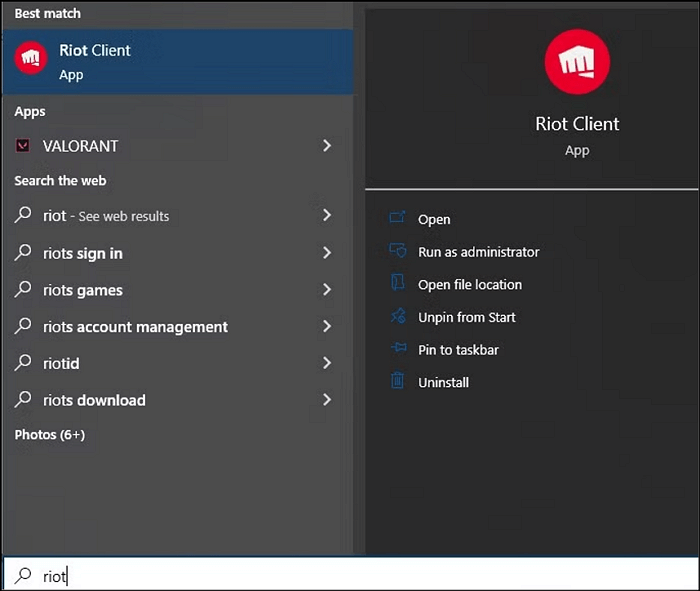700x591 pixels.
Task: Choose Uninstall for Riot Client
Action: tap(443, 383)
